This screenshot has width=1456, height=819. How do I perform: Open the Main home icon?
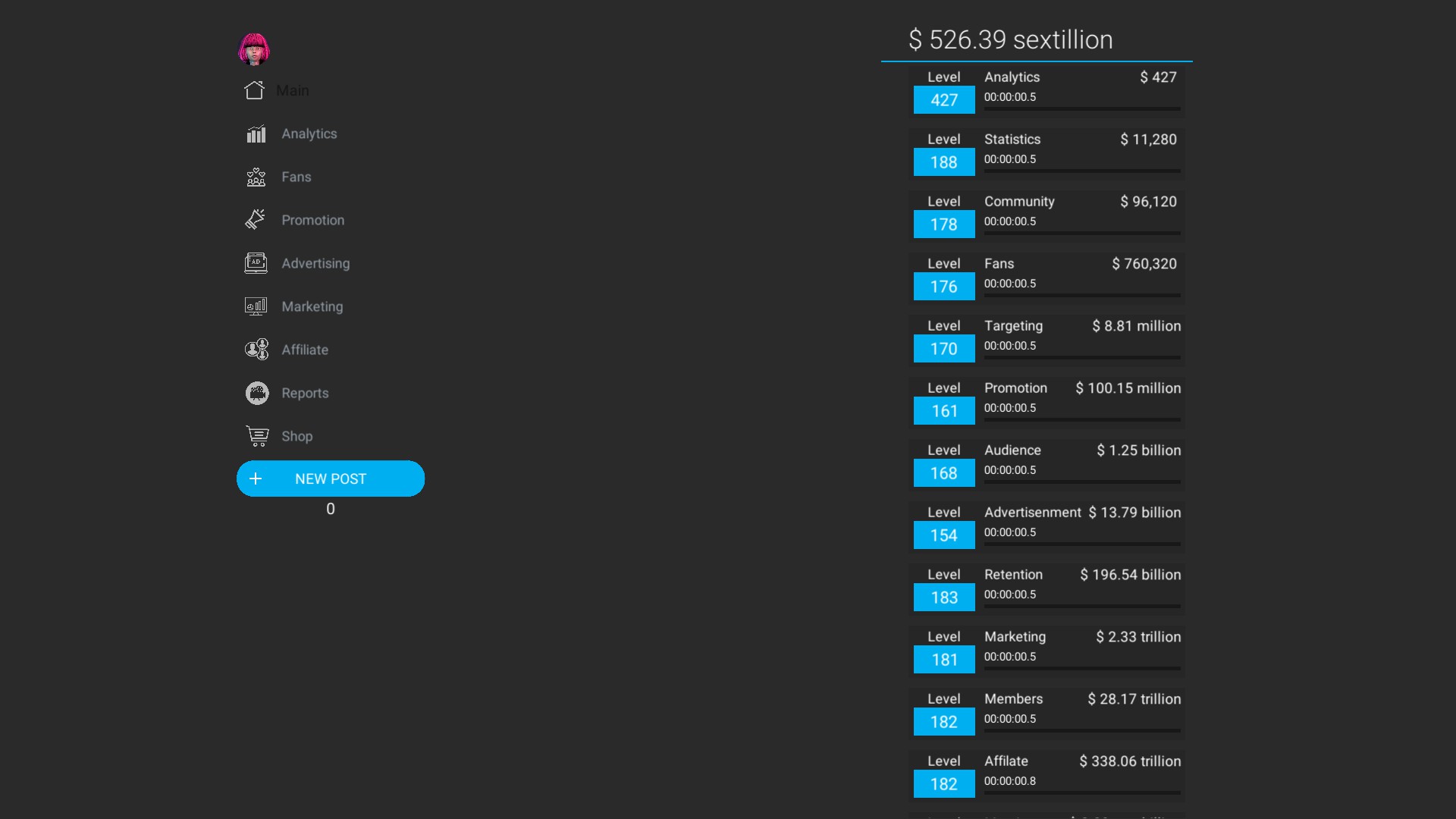254,90
